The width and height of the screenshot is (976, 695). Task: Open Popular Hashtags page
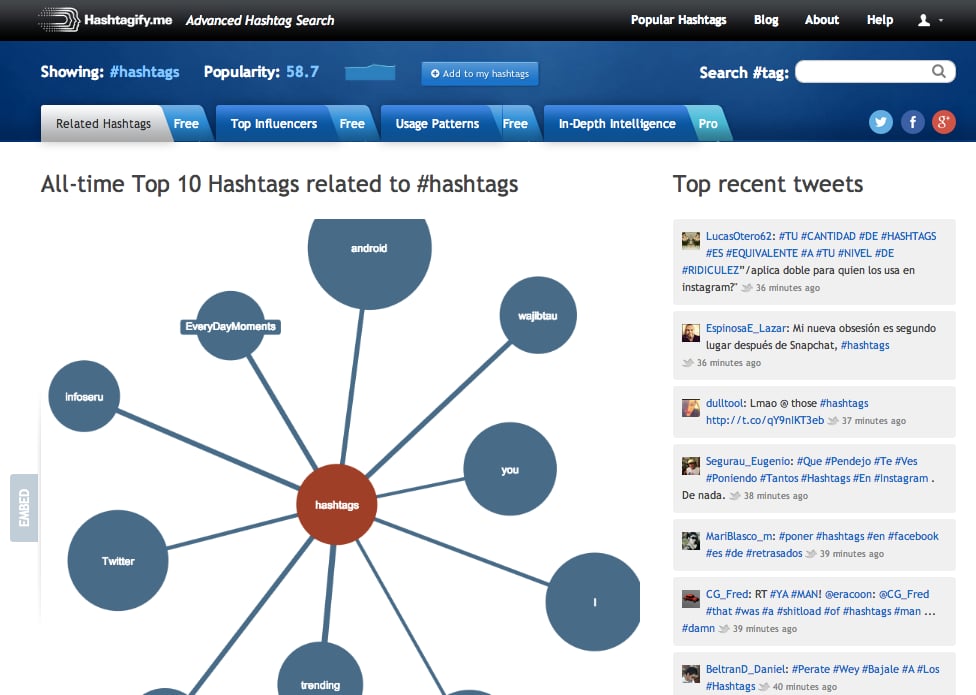pyautogui.click(x=678, y=20)
